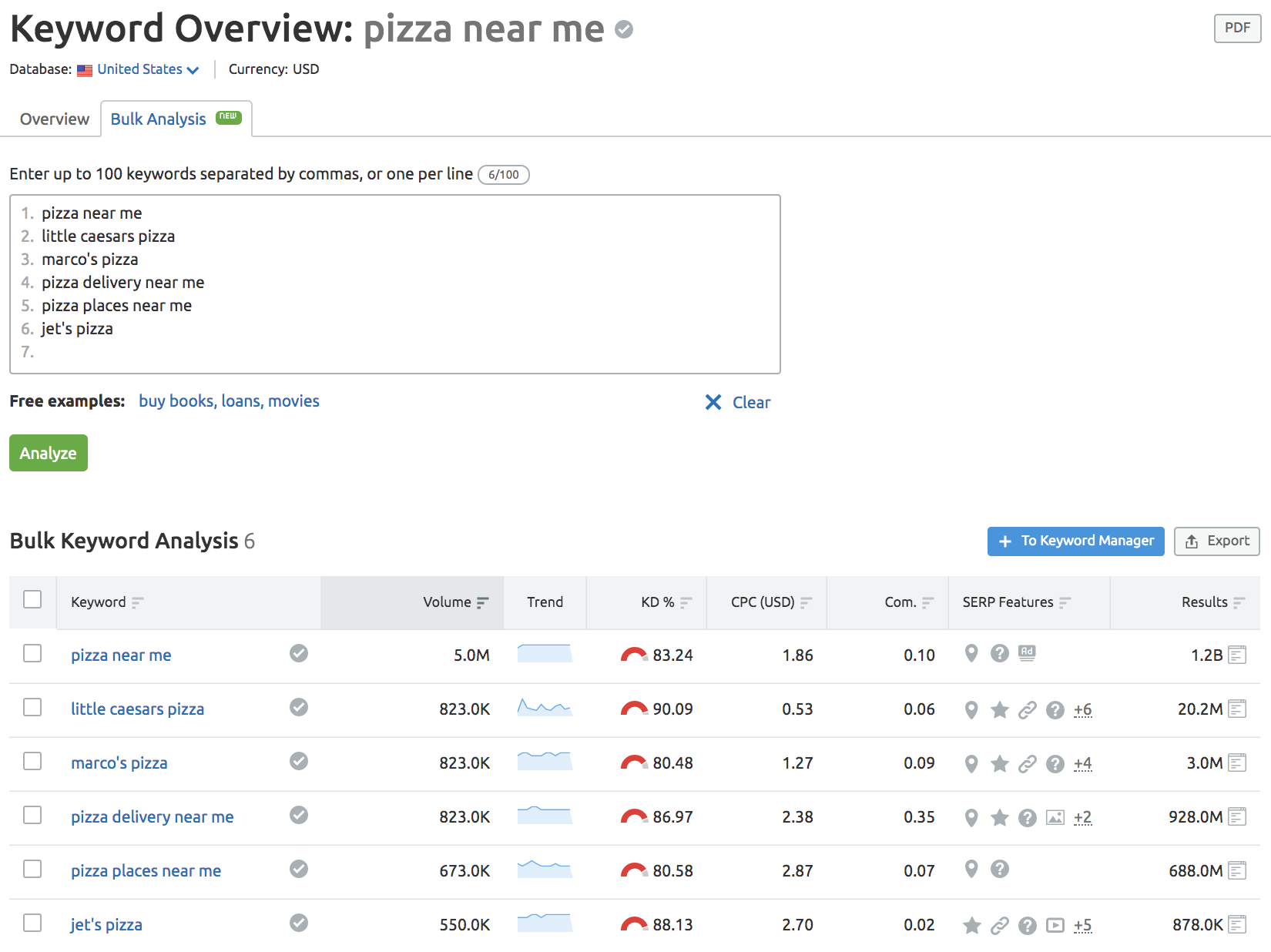Open SERP snapshot icon for jet's pizza results

[1237, 924]
